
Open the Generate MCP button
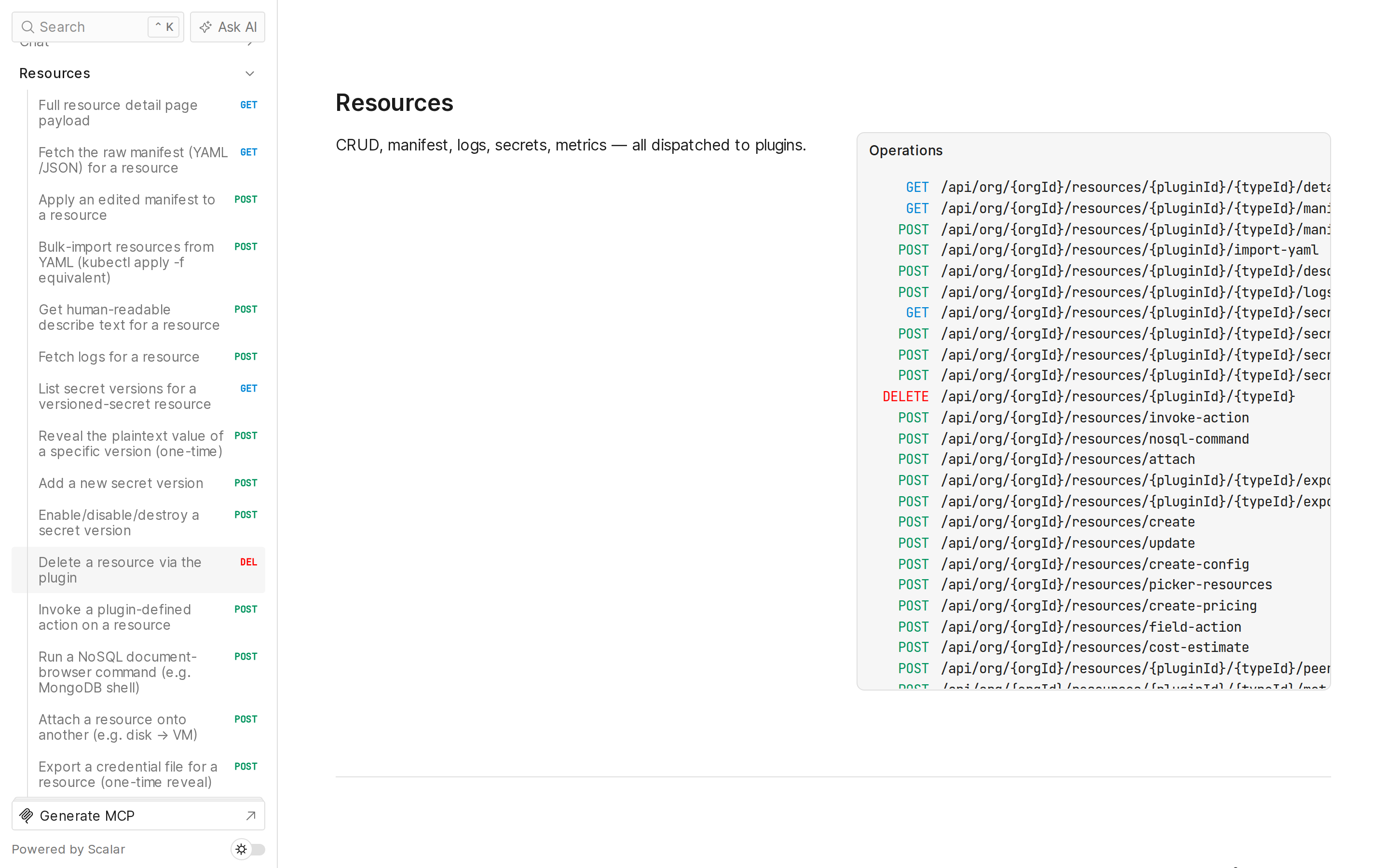(138, 815)
